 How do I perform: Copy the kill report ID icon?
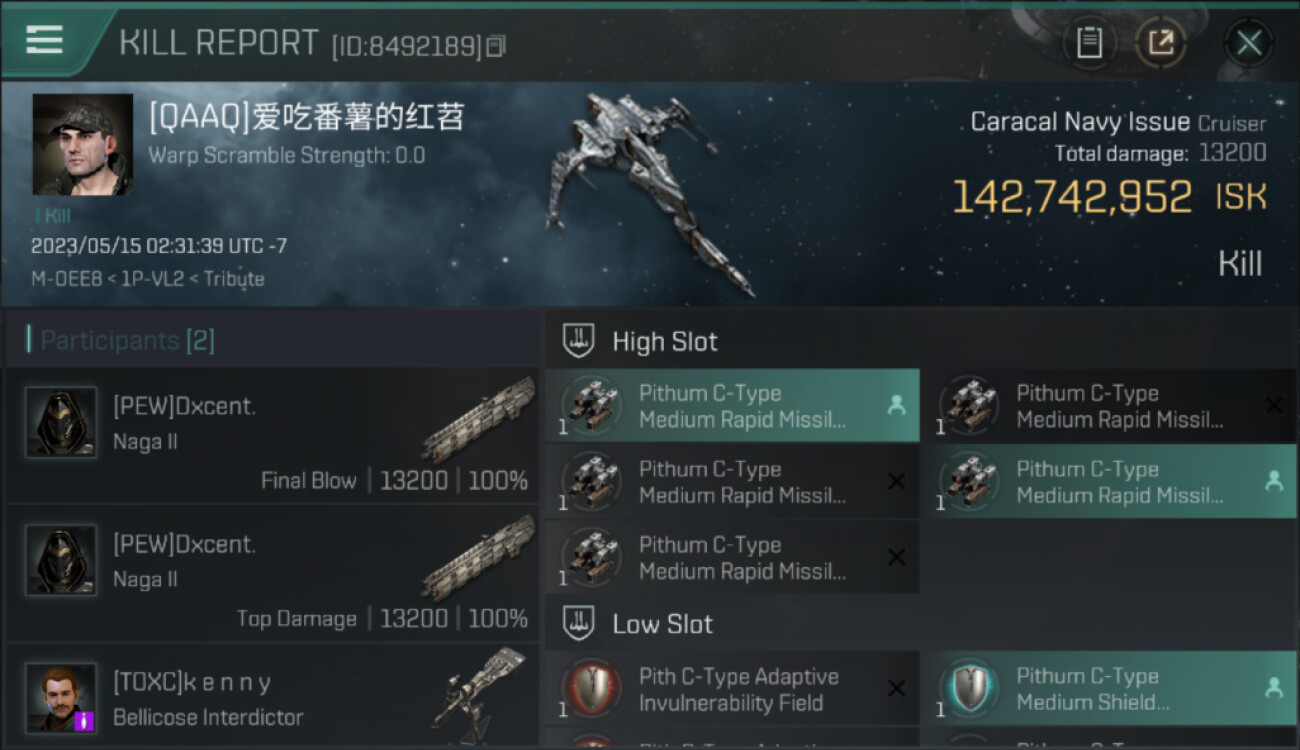pos(496,45)
